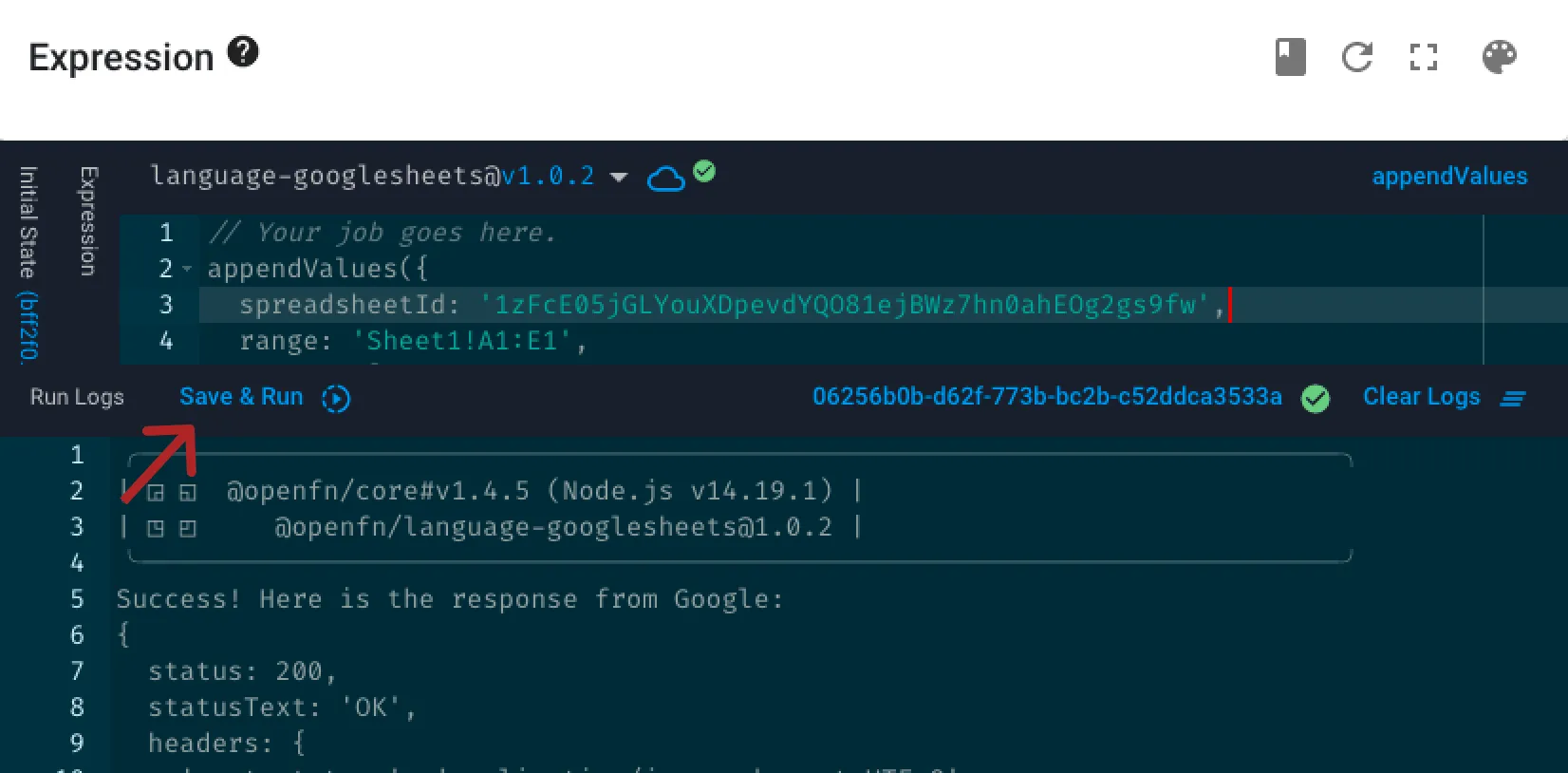The height and width of the screenshot is (773, 1568).
Task: Open the appendValues helper link
Action: pyautogui.click(x=1449, y=177)
